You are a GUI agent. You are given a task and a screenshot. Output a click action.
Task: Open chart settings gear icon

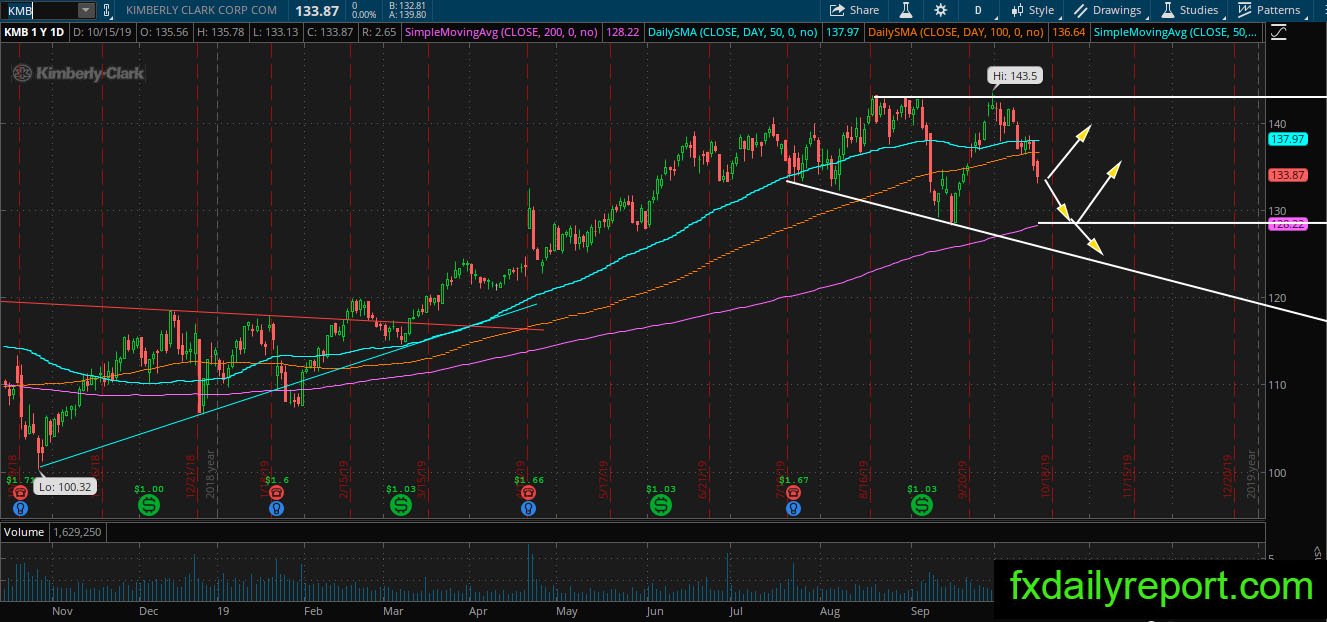coord(940,10)
